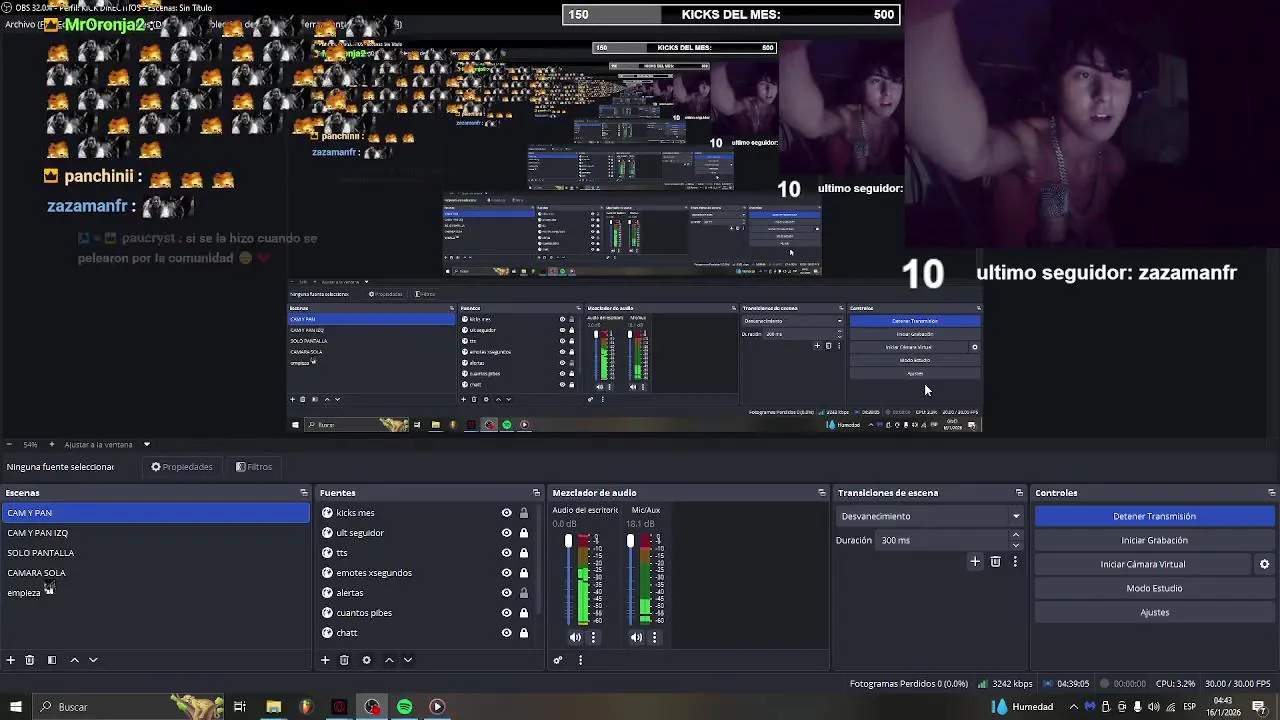The height and width of the screenshot is (720, 1280).
Task: Add a new source in Fuentes panel
Action: tap(325, 660)
